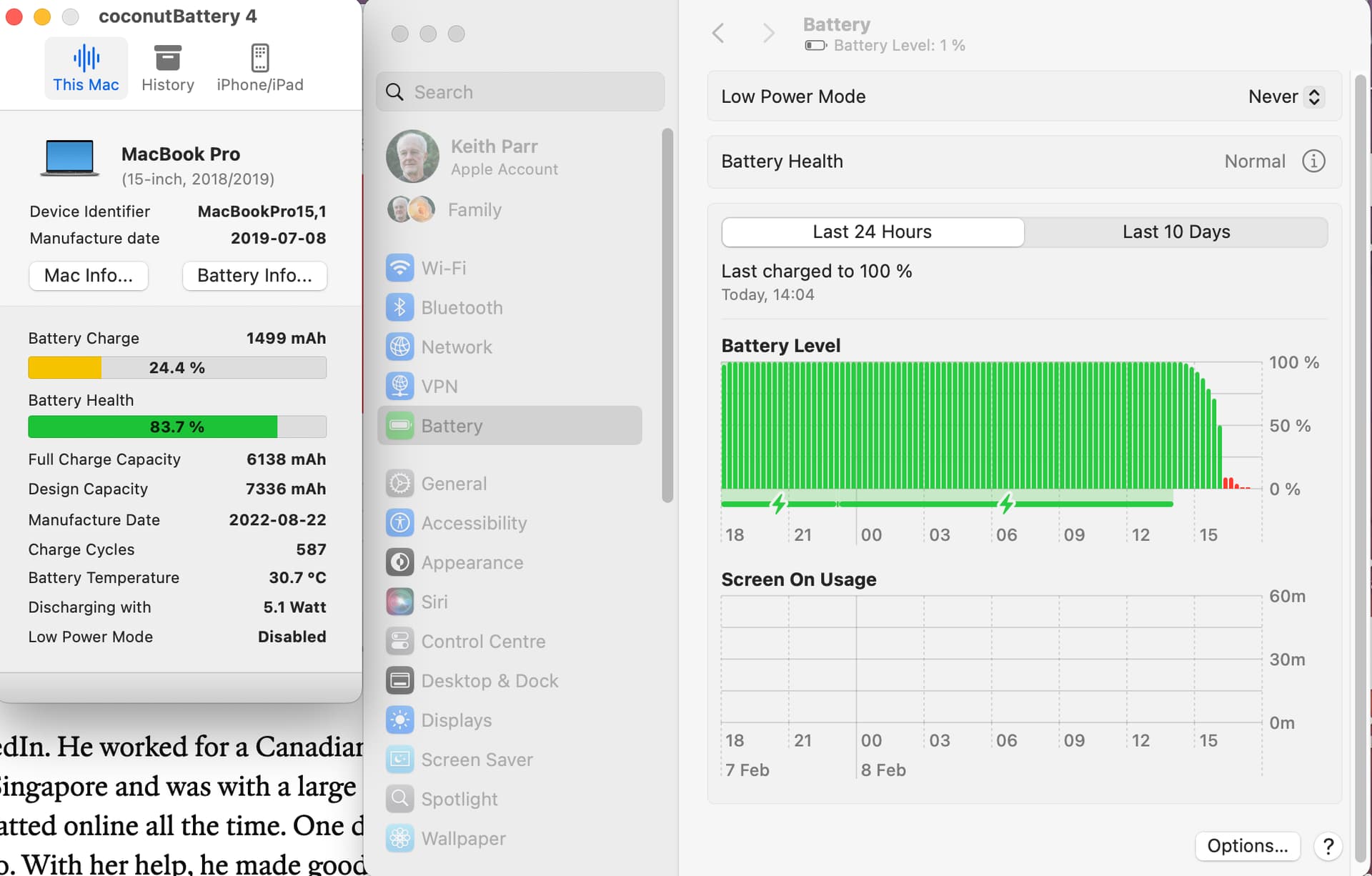Open iPhone/iPad tab in coconutBattery
Image resolution: width=1372 pixels, height=876 pixels.
[x=260, y=69]
